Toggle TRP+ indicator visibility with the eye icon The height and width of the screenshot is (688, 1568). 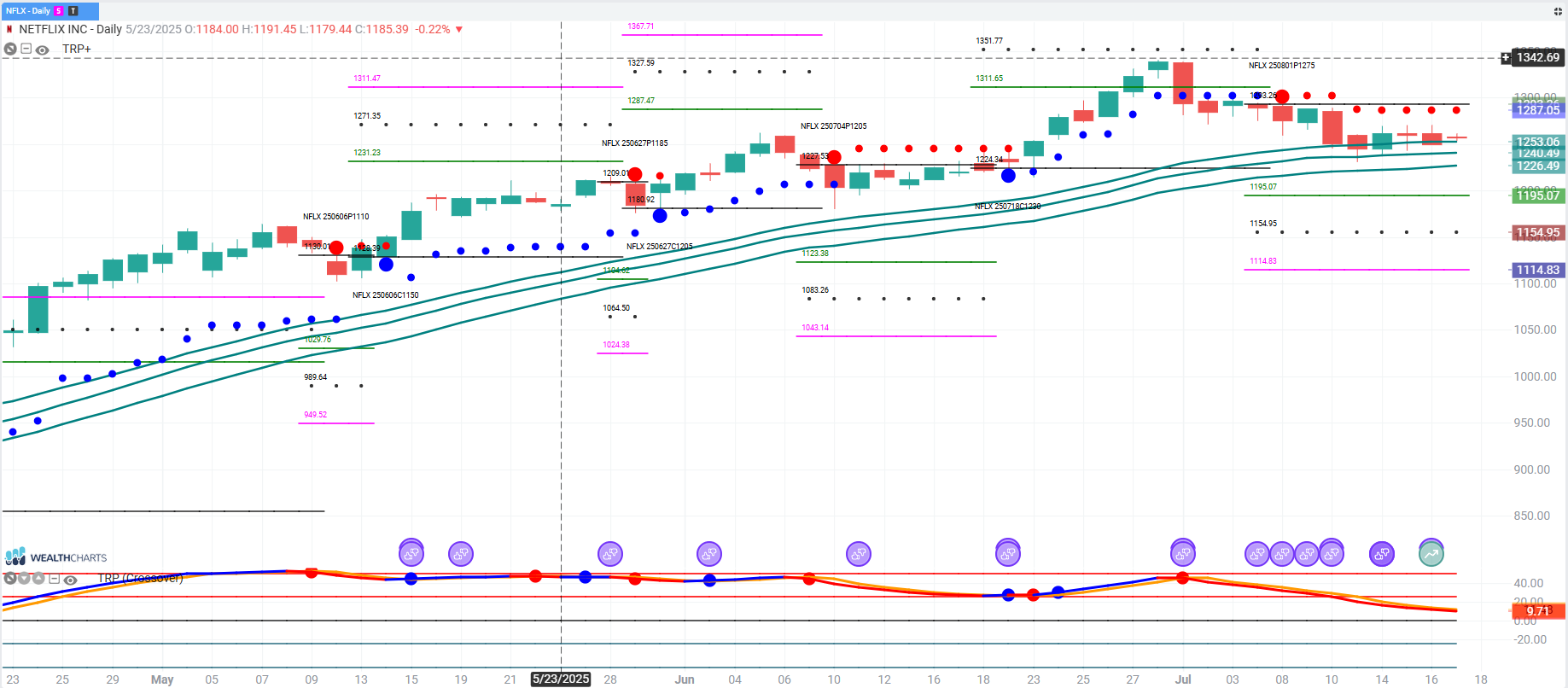[42, 50]
